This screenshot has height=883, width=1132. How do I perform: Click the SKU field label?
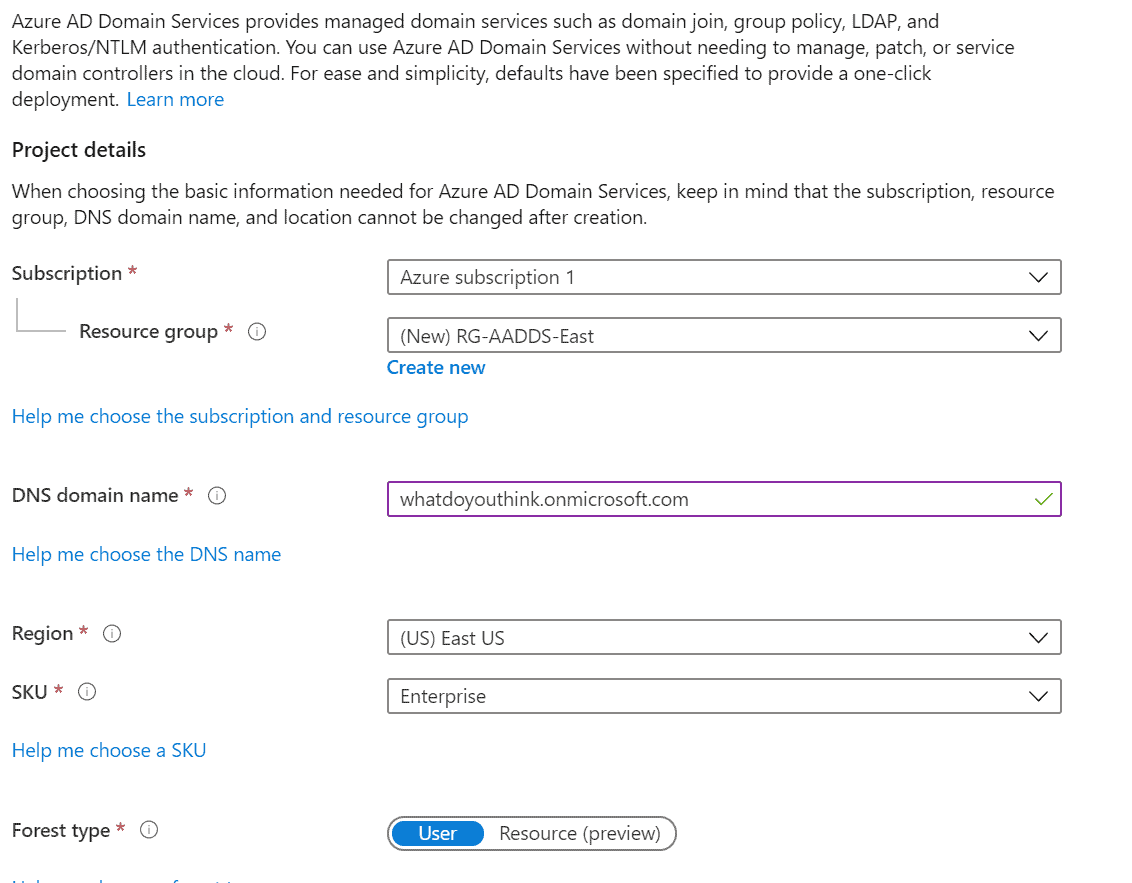(x=29, y=692)
